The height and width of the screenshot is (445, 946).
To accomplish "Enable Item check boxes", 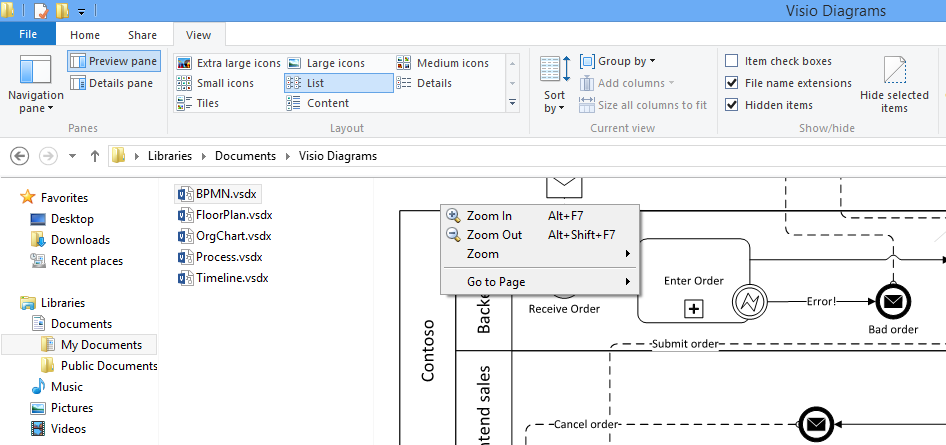I will (732, 61).
